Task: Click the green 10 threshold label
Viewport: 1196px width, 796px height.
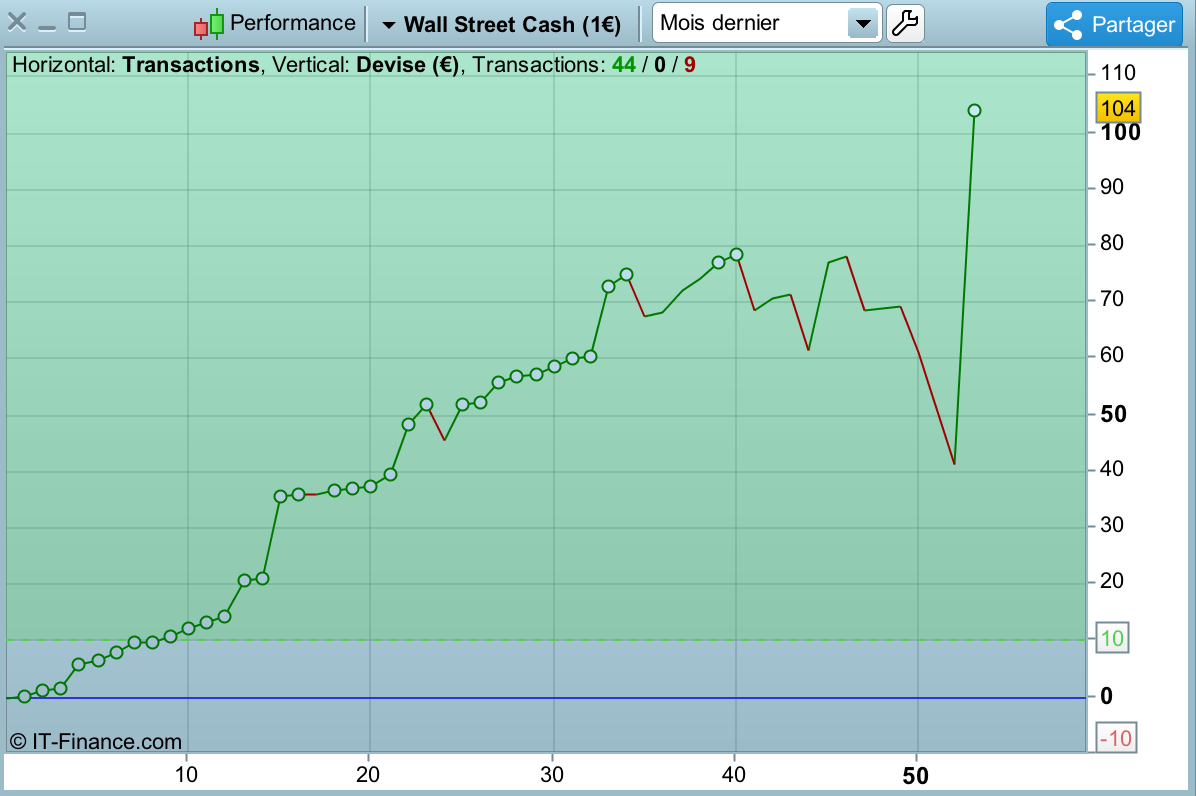Action: click(1112, 638)
